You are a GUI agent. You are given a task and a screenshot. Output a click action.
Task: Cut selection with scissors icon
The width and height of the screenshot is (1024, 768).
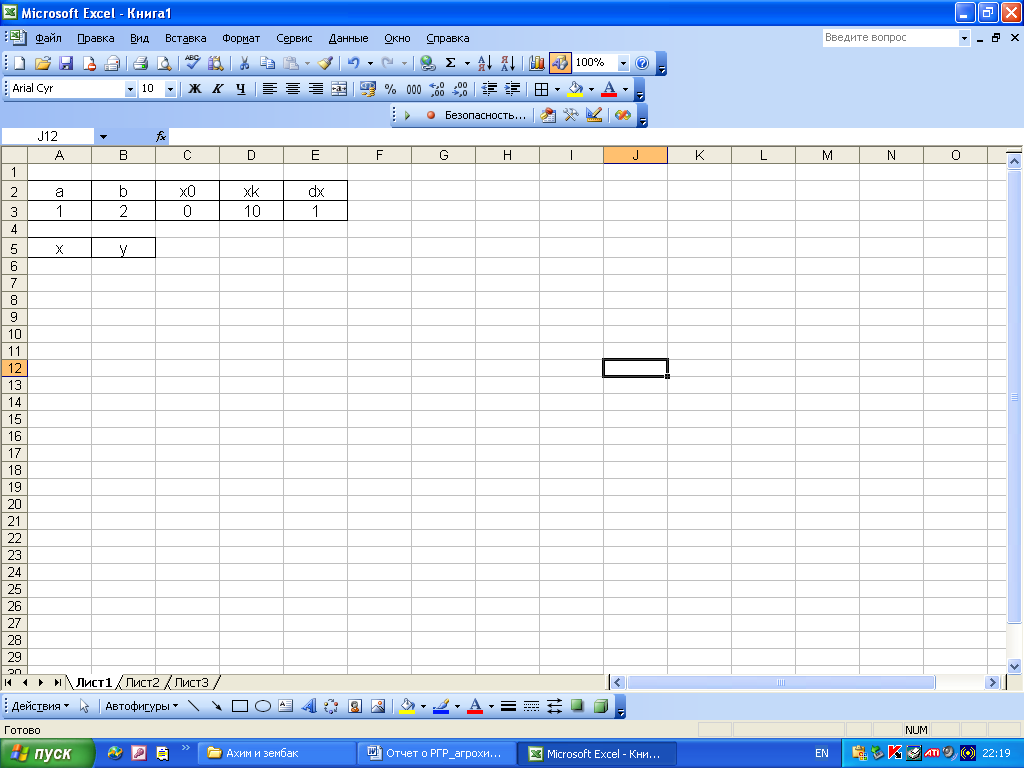point(244,63)
